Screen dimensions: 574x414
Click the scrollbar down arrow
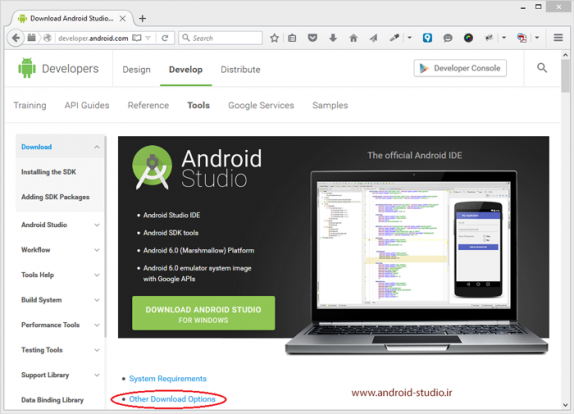click(566, 405)
